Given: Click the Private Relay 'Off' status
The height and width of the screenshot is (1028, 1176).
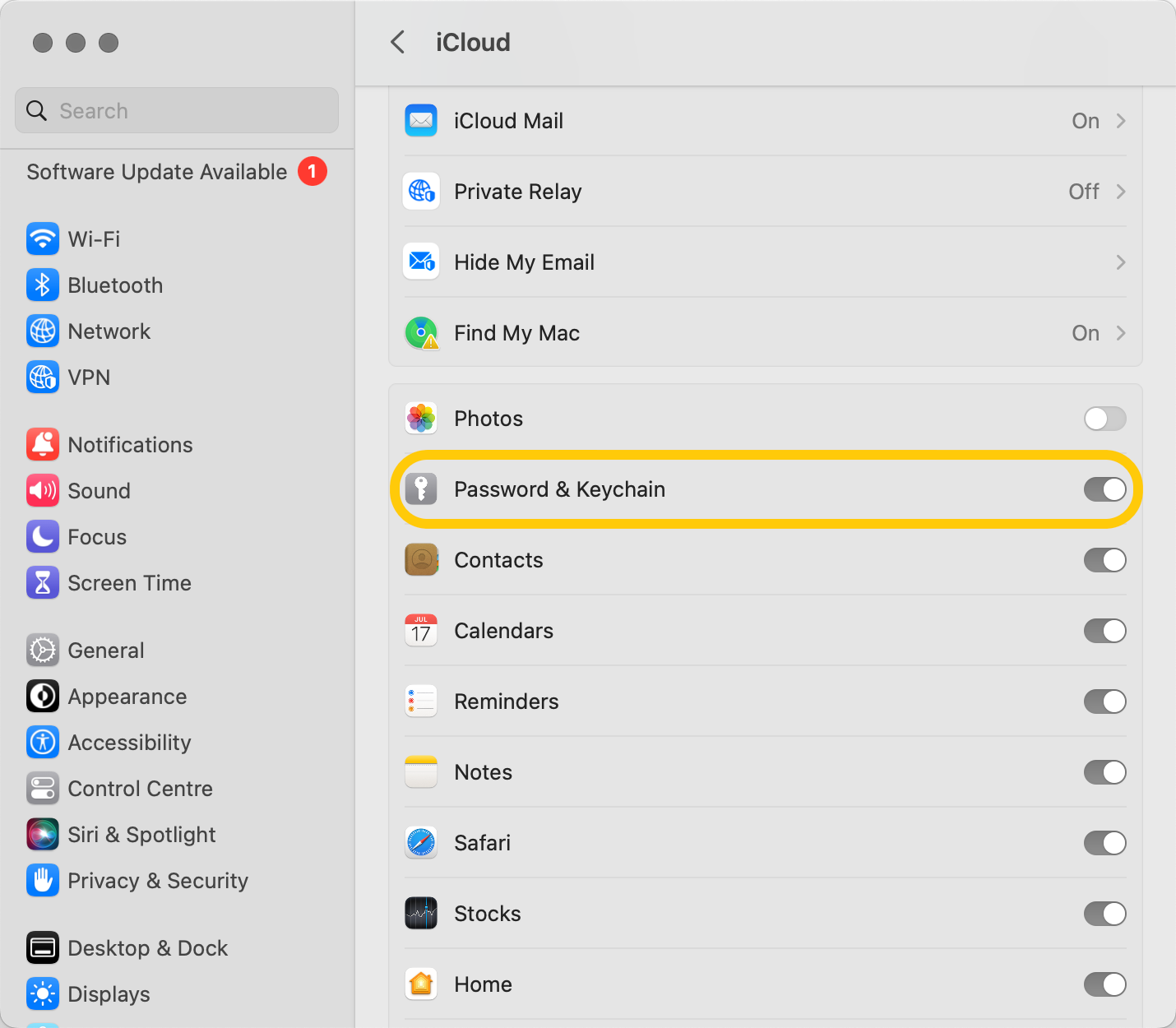Looking at the screenshot, I should [1084, 192].
